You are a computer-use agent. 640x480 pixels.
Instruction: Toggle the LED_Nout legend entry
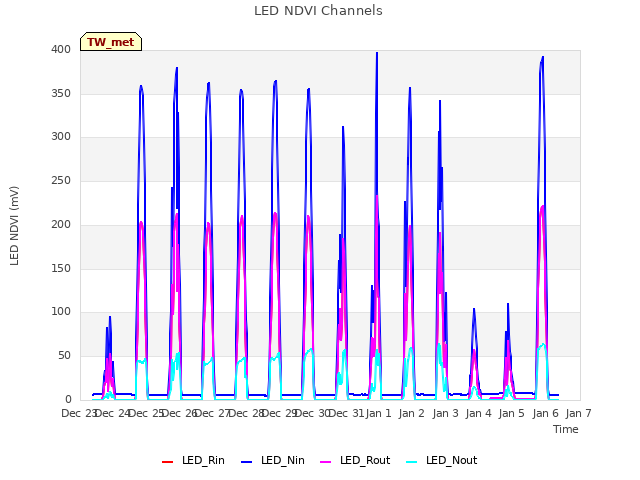point(442,461)
